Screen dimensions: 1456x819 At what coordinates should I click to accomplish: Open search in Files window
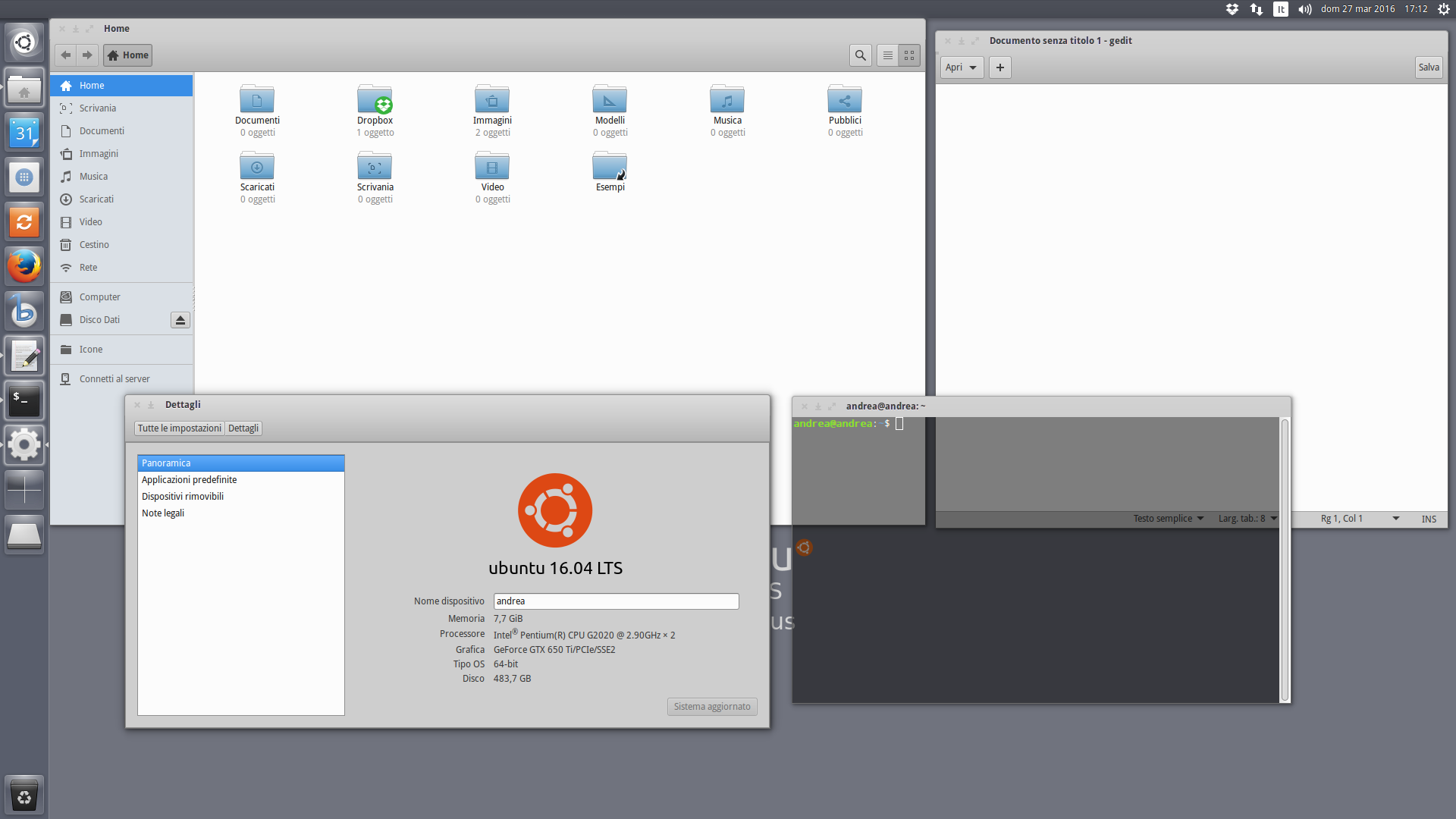tap(860, 55)
